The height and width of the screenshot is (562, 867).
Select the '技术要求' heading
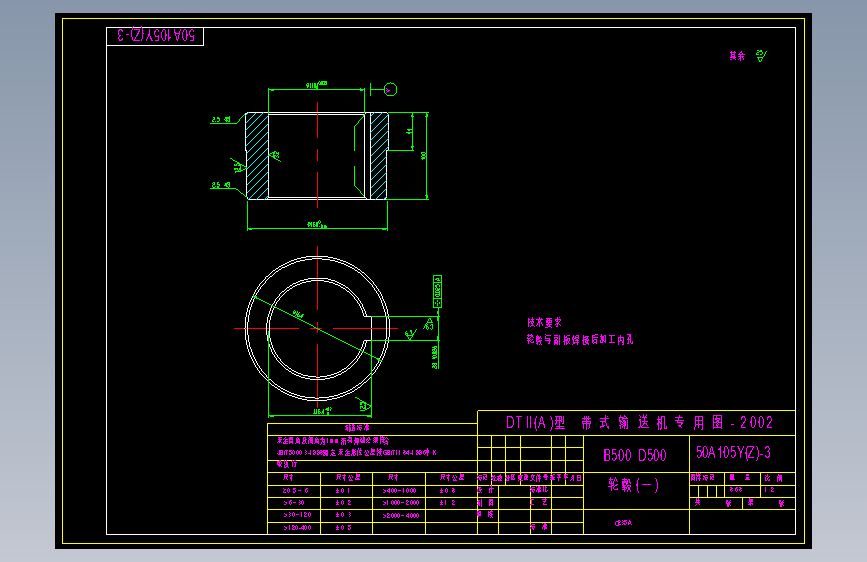(544, 322)
